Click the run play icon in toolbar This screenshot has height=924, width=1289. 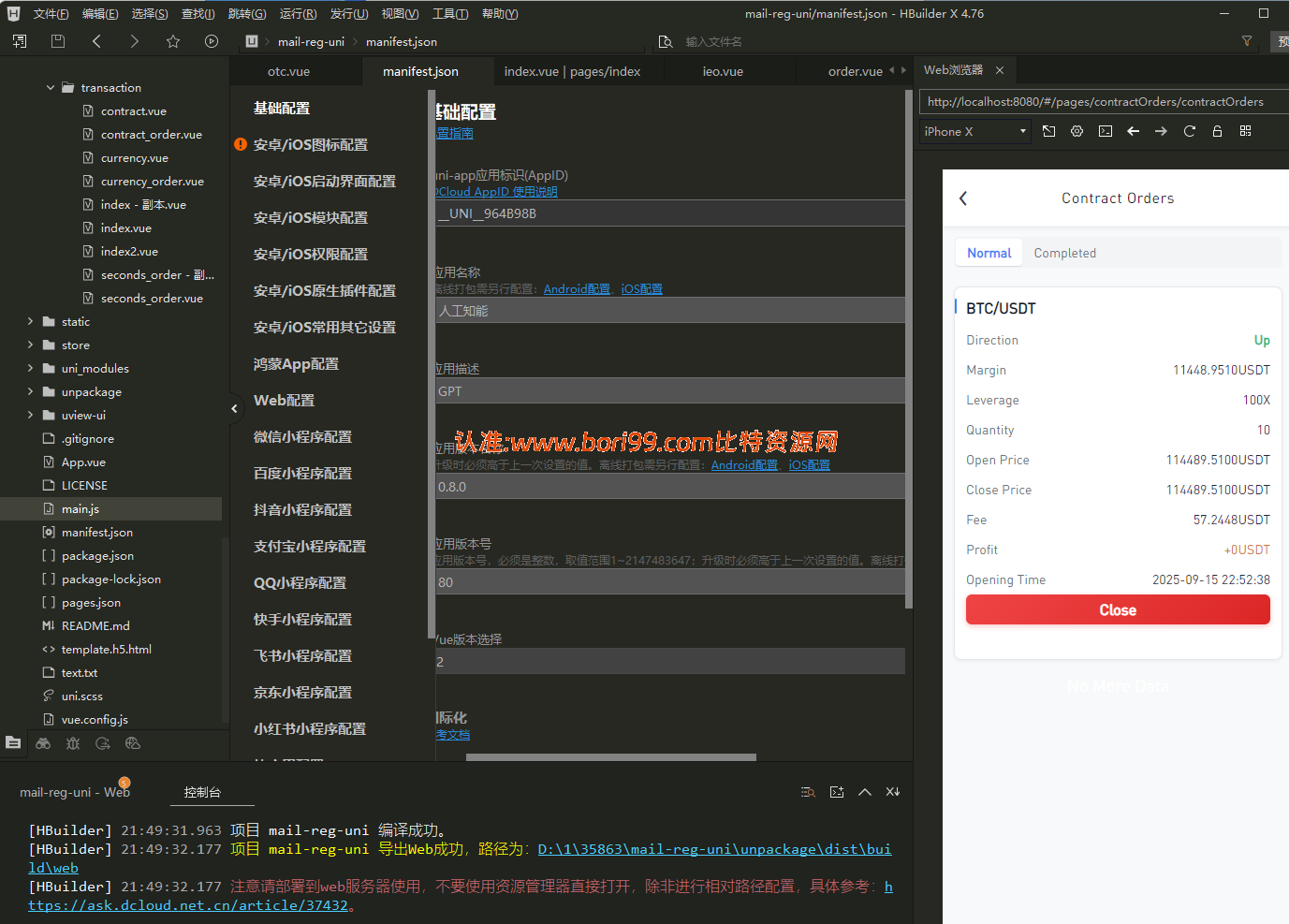click(x=212, y=41)
